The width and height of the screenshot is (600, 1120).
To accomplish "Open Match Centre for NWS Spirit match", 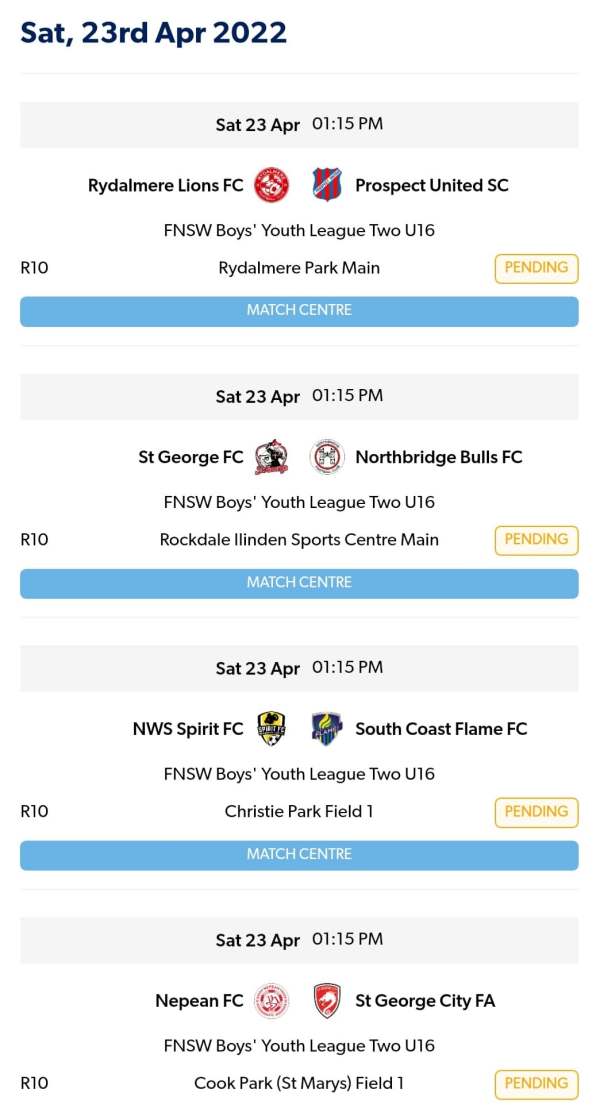I will pyautogui.click(x=299, y=855).
